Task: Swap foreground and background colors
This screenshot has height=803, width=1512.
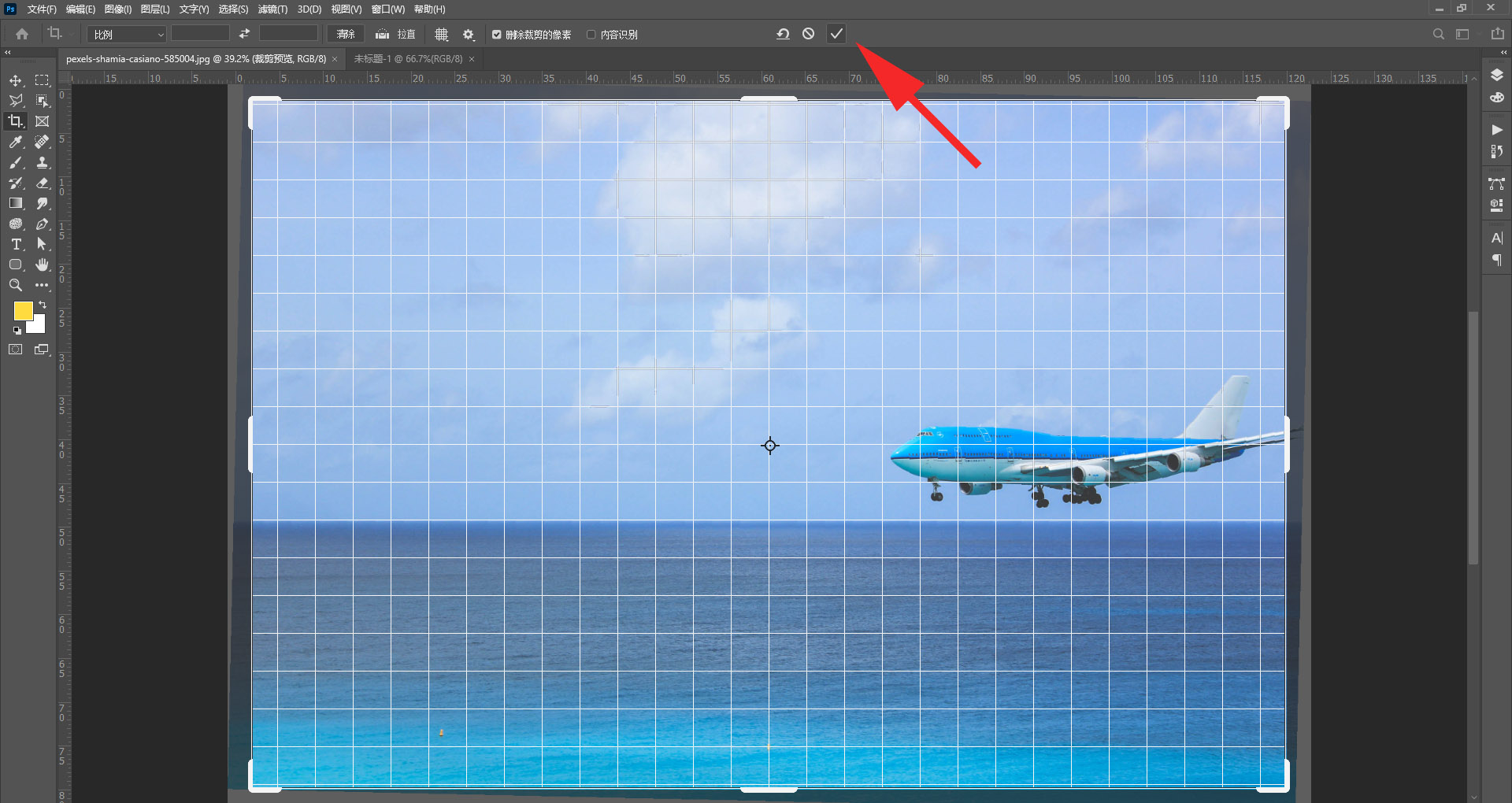Action: (43, 305)
